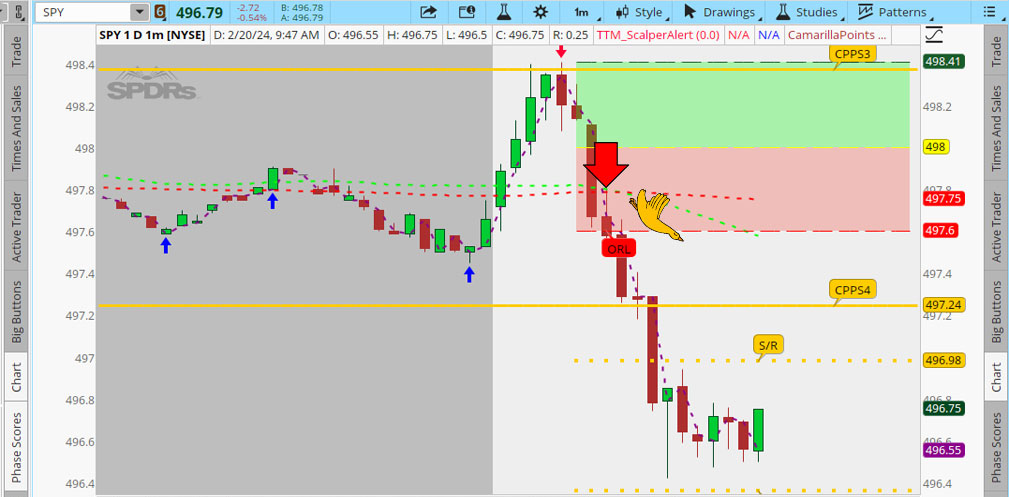The width and height of the screenshot is (1009, 497).
Task: Open Active Trader tab in left sidebar
Action: 17,227
